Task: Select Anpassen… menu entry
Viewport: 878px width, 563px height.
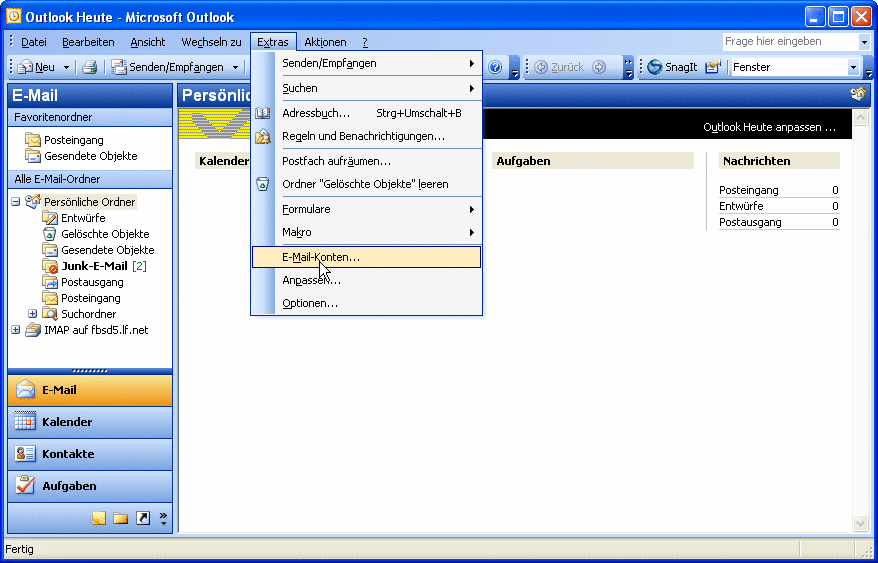Action: 367,280
